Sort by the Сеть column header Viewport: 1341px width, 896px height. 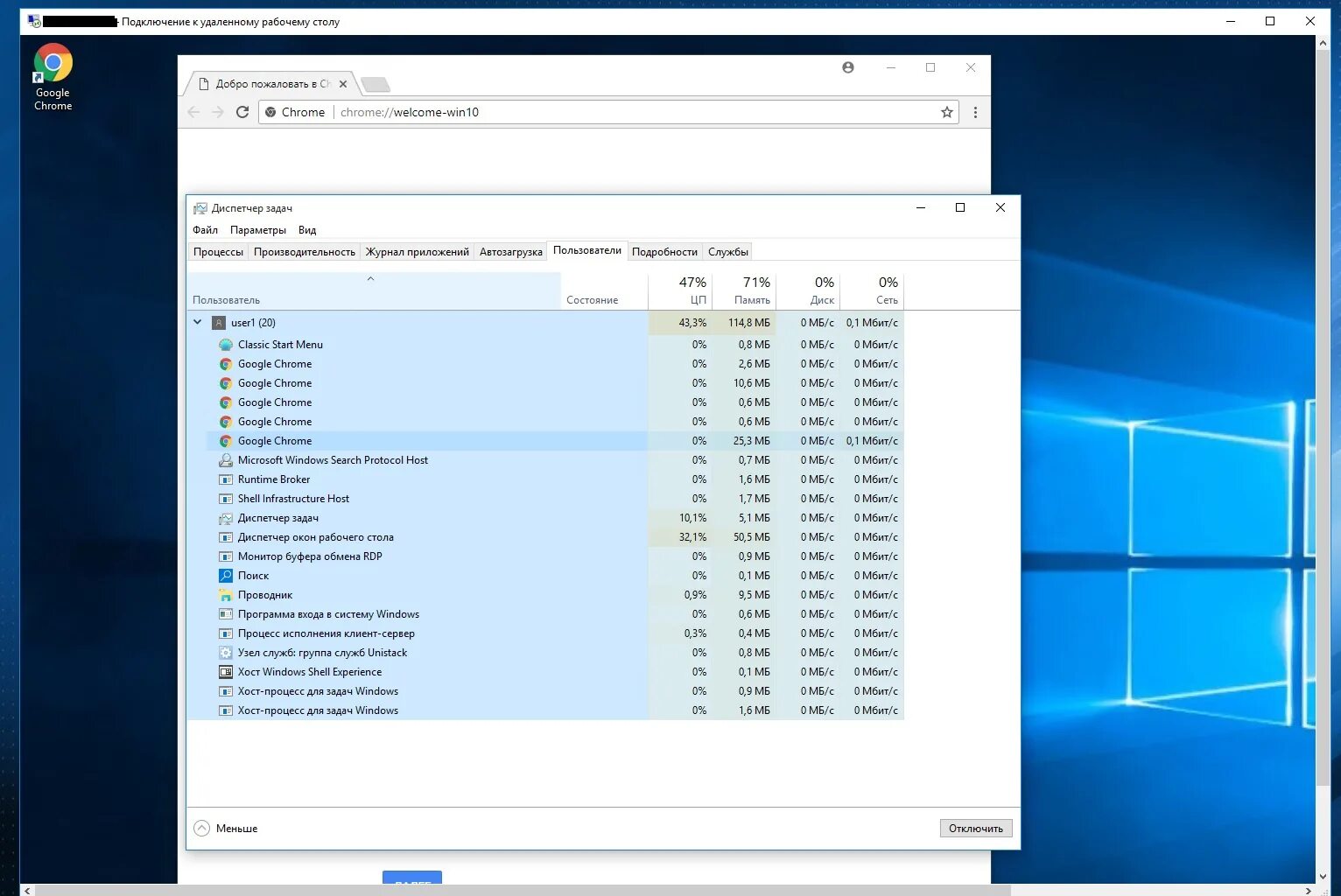coord(872,291)
